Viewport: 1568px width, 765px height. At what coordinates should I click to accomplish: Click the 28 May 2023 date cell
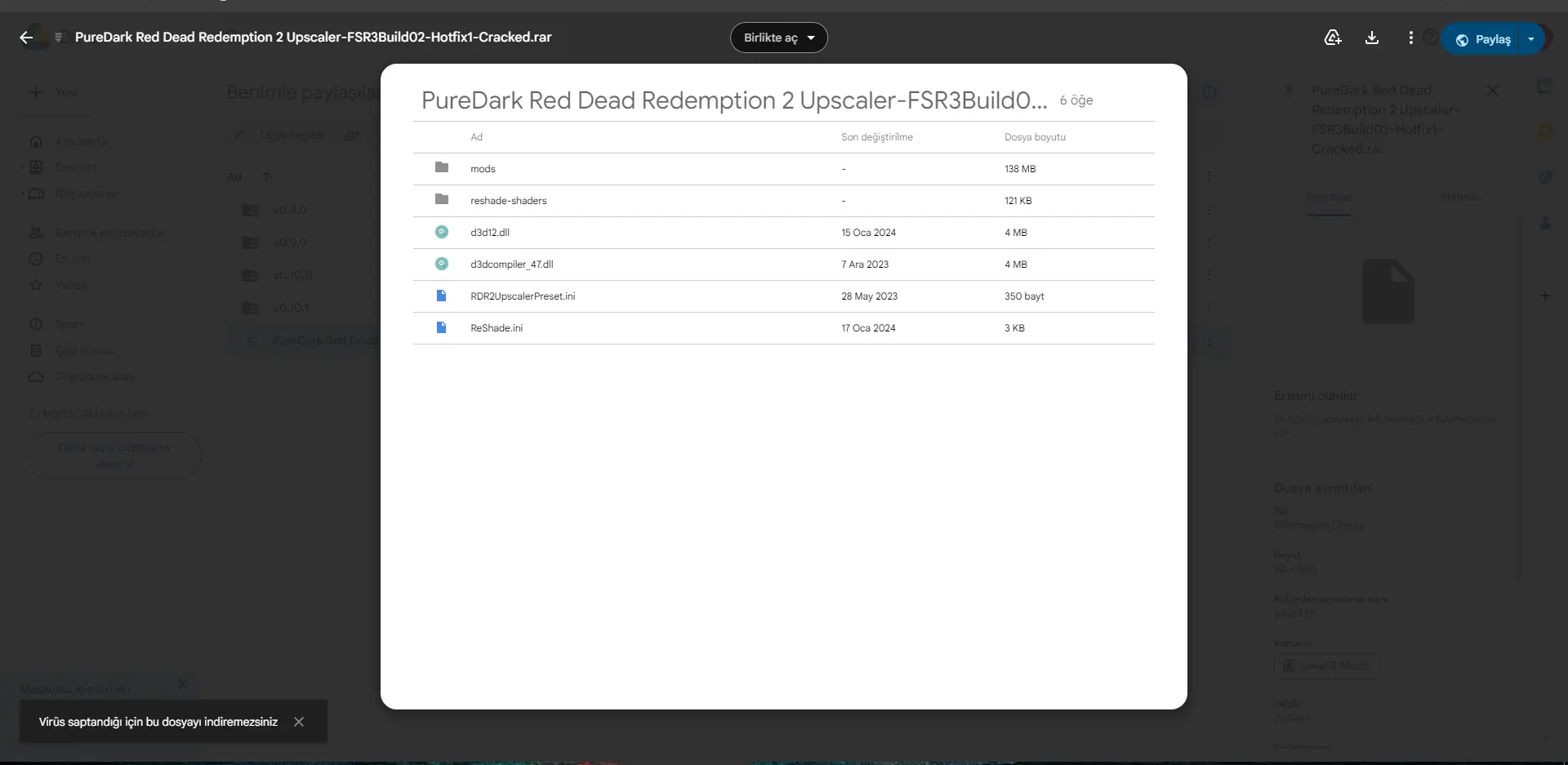click(869, 296)
